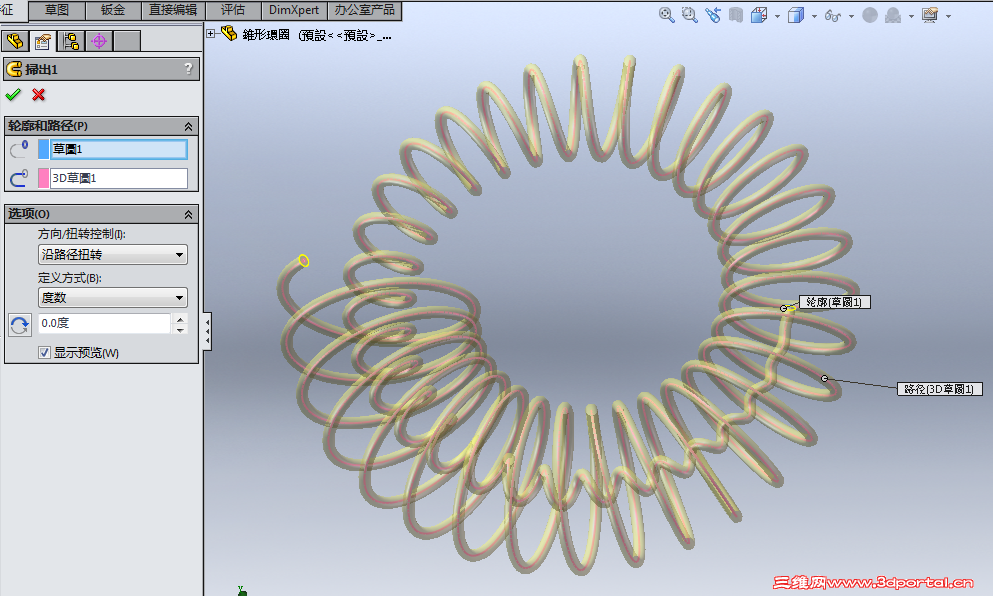Open 沿路径扭转 orientation dropdown
The width and height of the screenshot is (993, 596).
113,255
